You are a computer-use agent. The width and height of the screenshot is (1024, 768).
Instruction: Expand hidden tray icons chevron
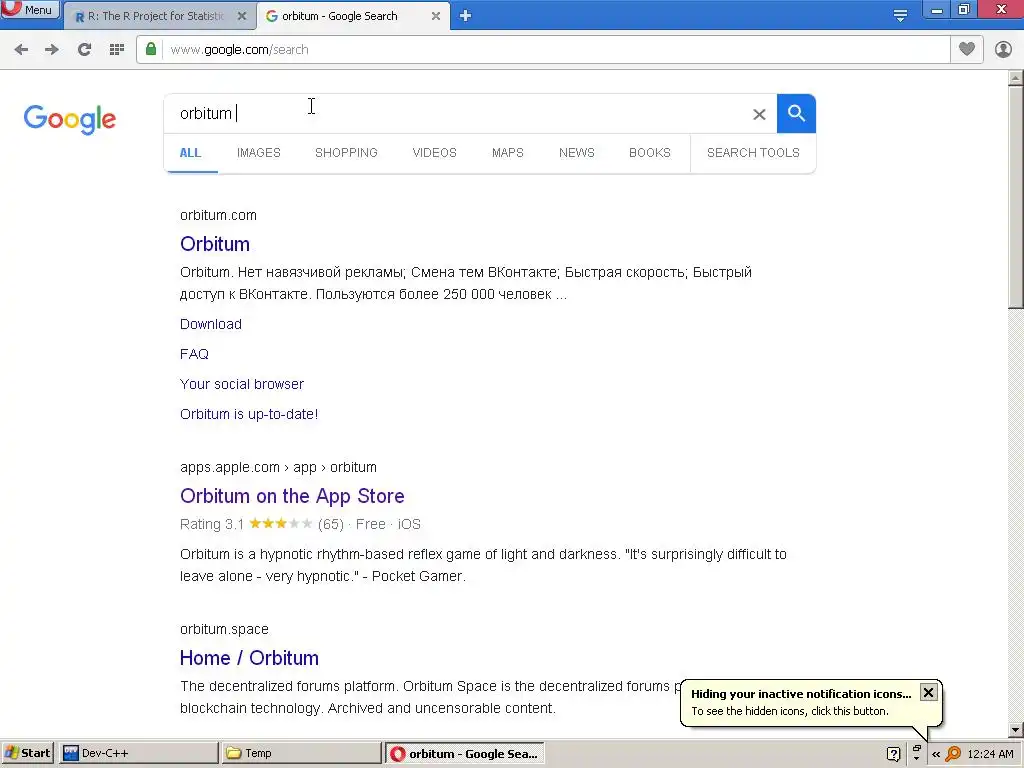(x=936, y=754)
